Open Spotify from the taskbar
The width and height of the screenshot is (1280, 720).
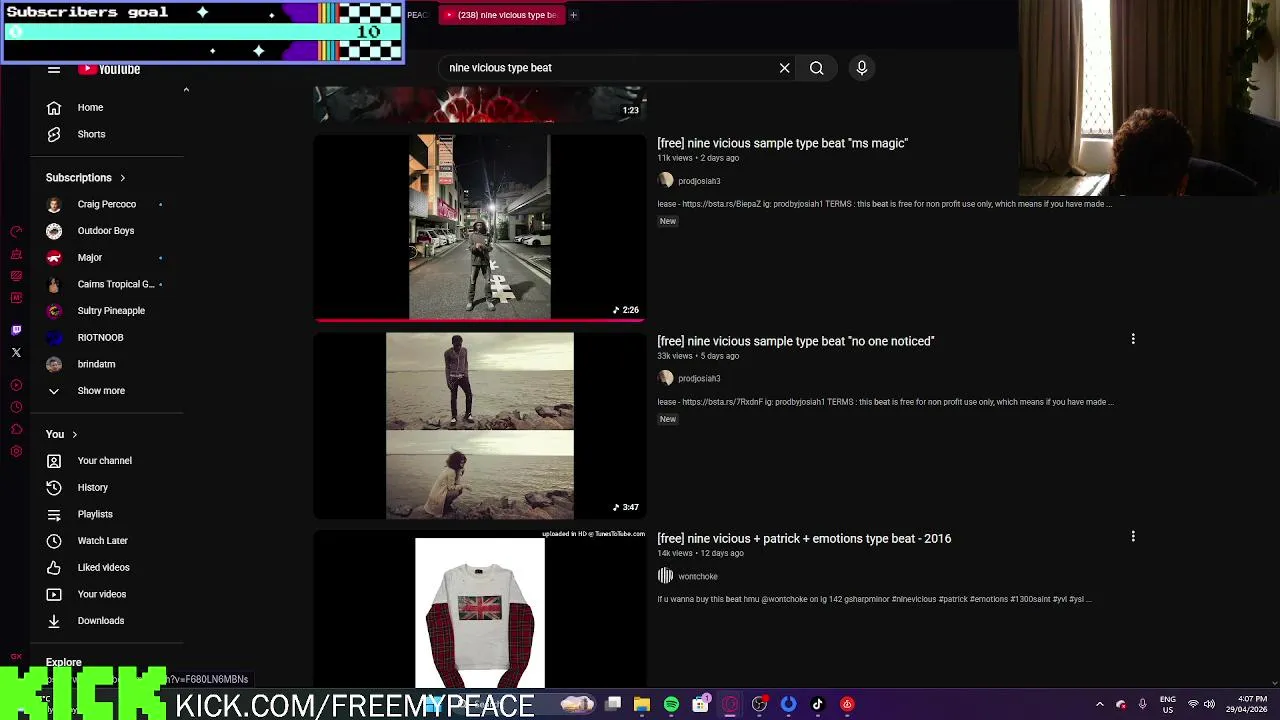coord(671,704)
